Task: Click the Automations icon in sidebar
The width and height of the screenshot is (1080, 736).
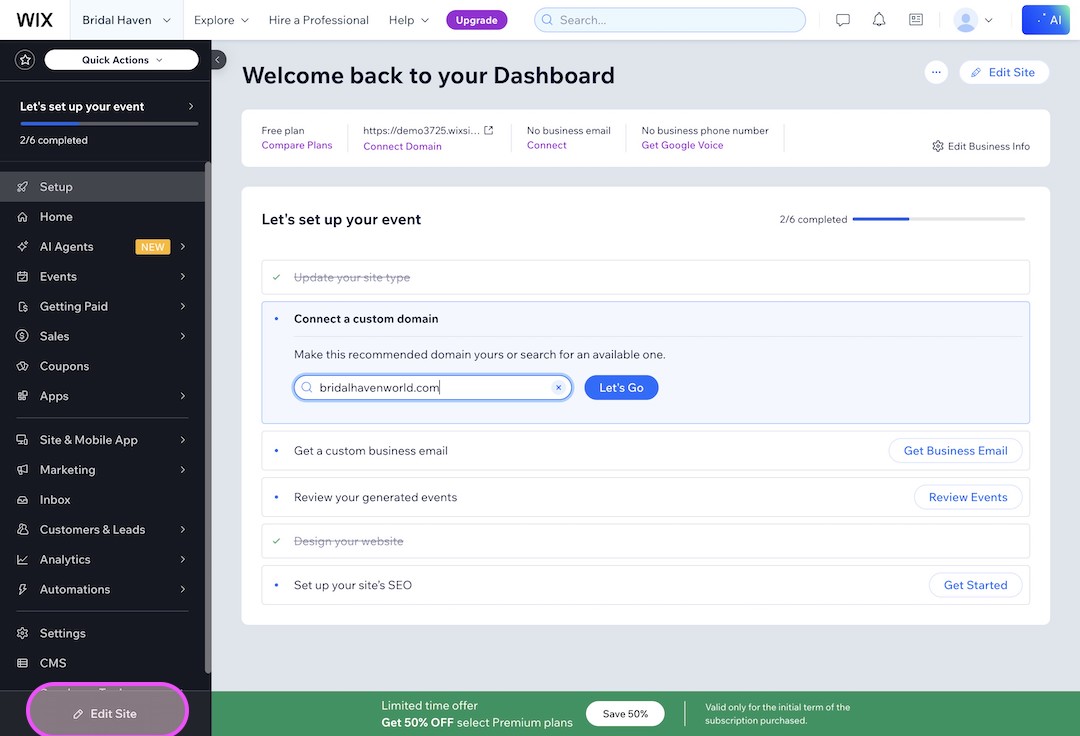Action: [x=24, y=589]
